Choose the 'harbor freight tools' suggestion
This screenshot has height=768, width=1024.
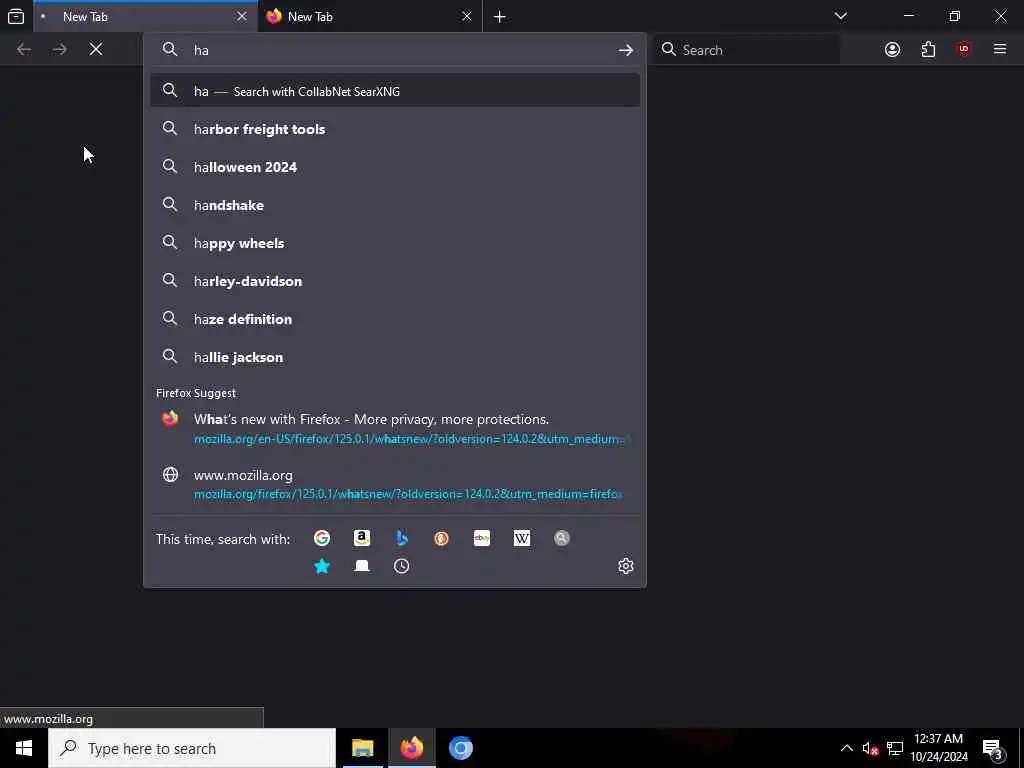coord(394,129)
